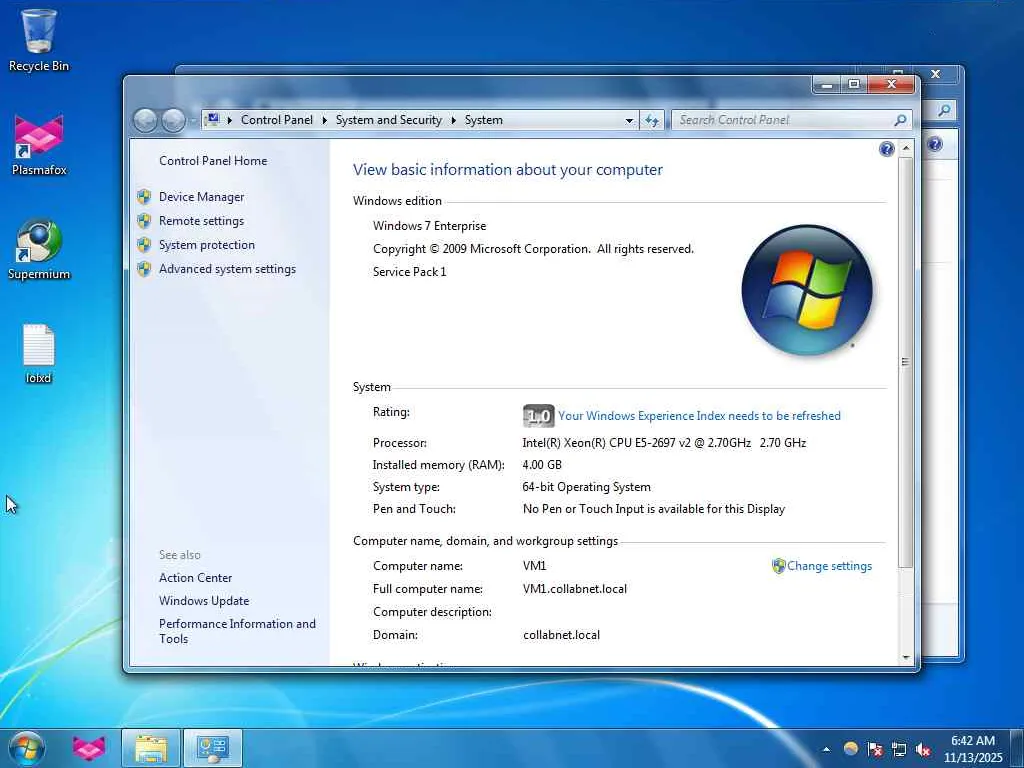Click Control Panel breadcrumb

277,120
